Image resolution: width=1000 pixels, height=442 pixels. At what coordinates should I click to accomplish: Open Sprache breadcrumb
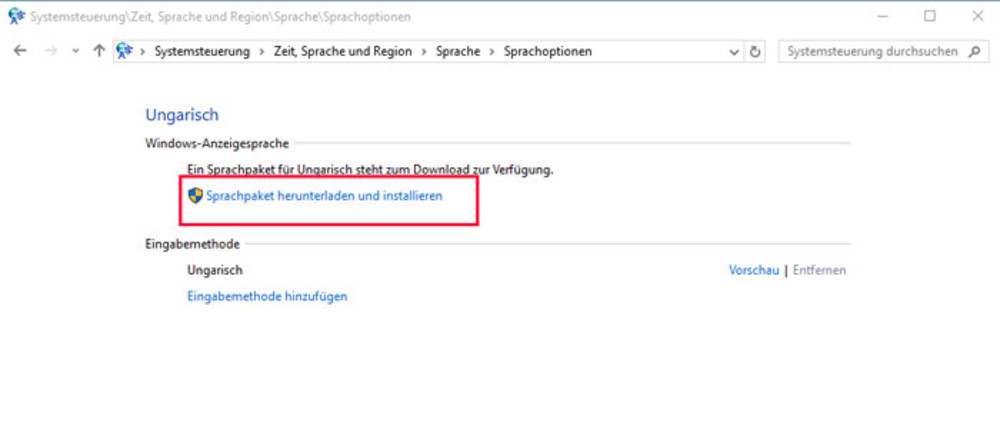click(458, 52)
